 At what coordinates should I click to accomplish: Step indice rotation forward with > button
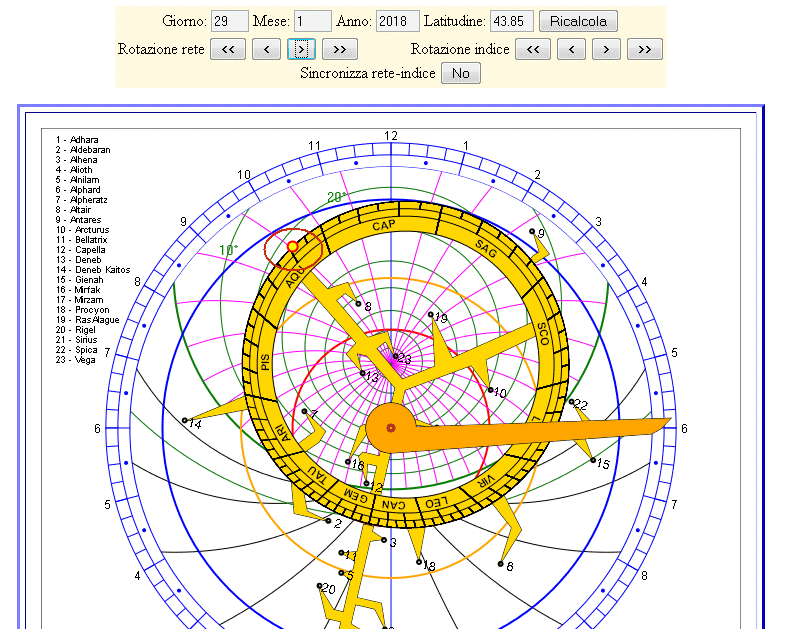click(x=606, y=49)
